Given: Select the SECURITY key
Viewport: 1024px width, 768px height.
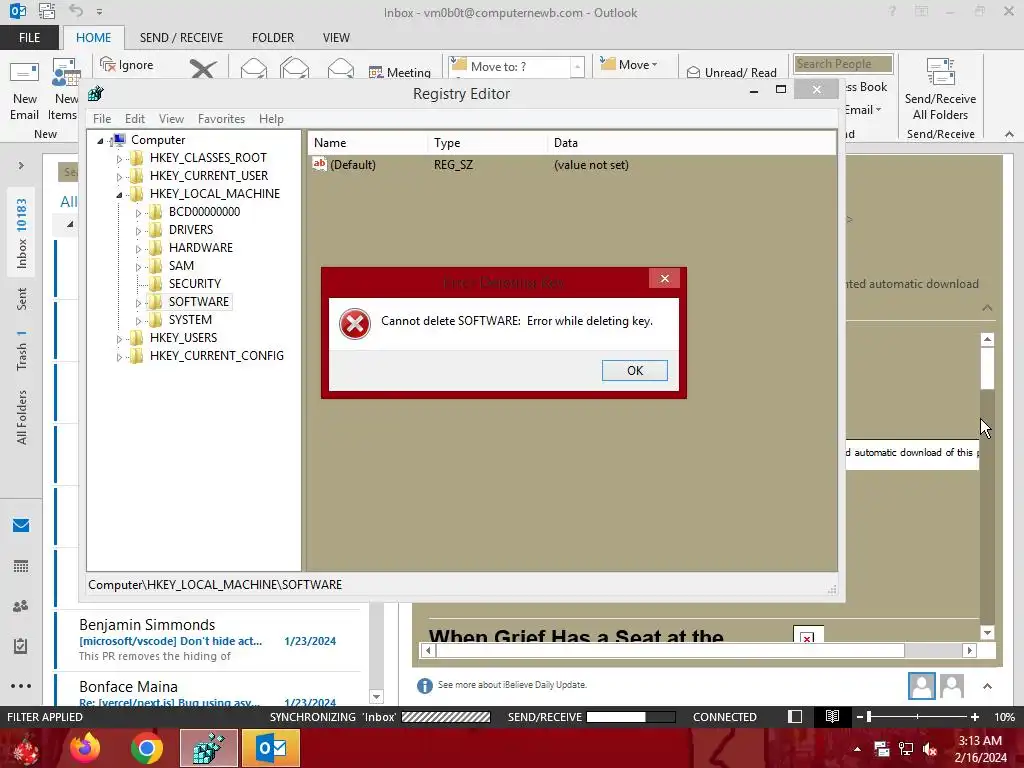Looking at the screenshot, I should 195,283.
